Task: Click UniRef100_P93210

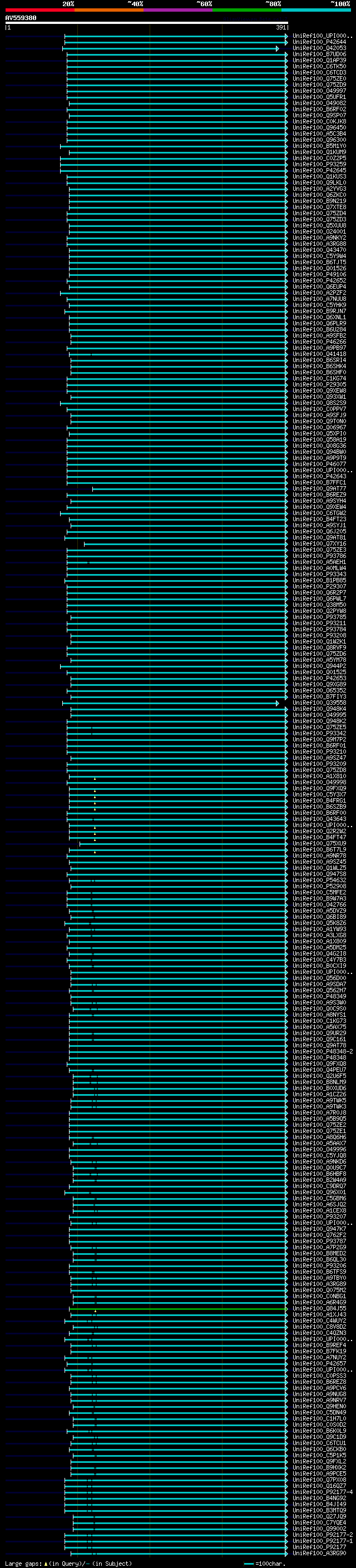Action: coord(319,752)
